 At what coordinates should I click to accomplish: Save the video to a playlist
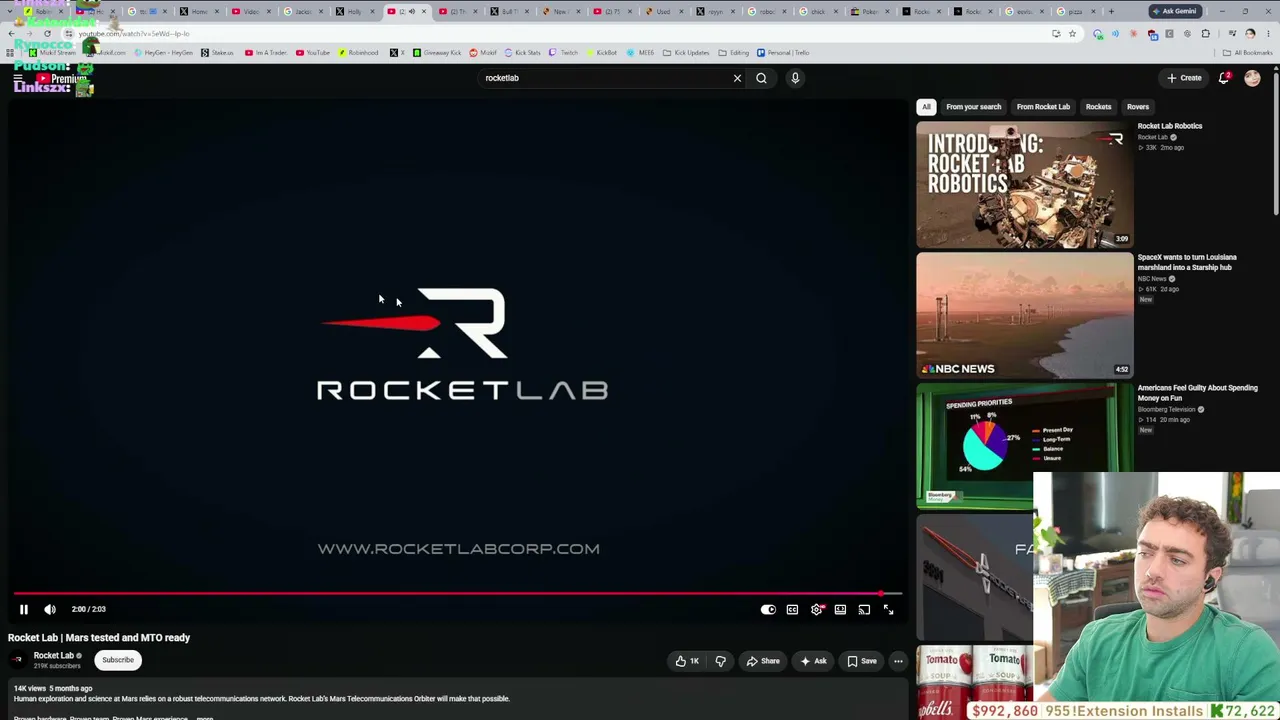pos(862,661)
